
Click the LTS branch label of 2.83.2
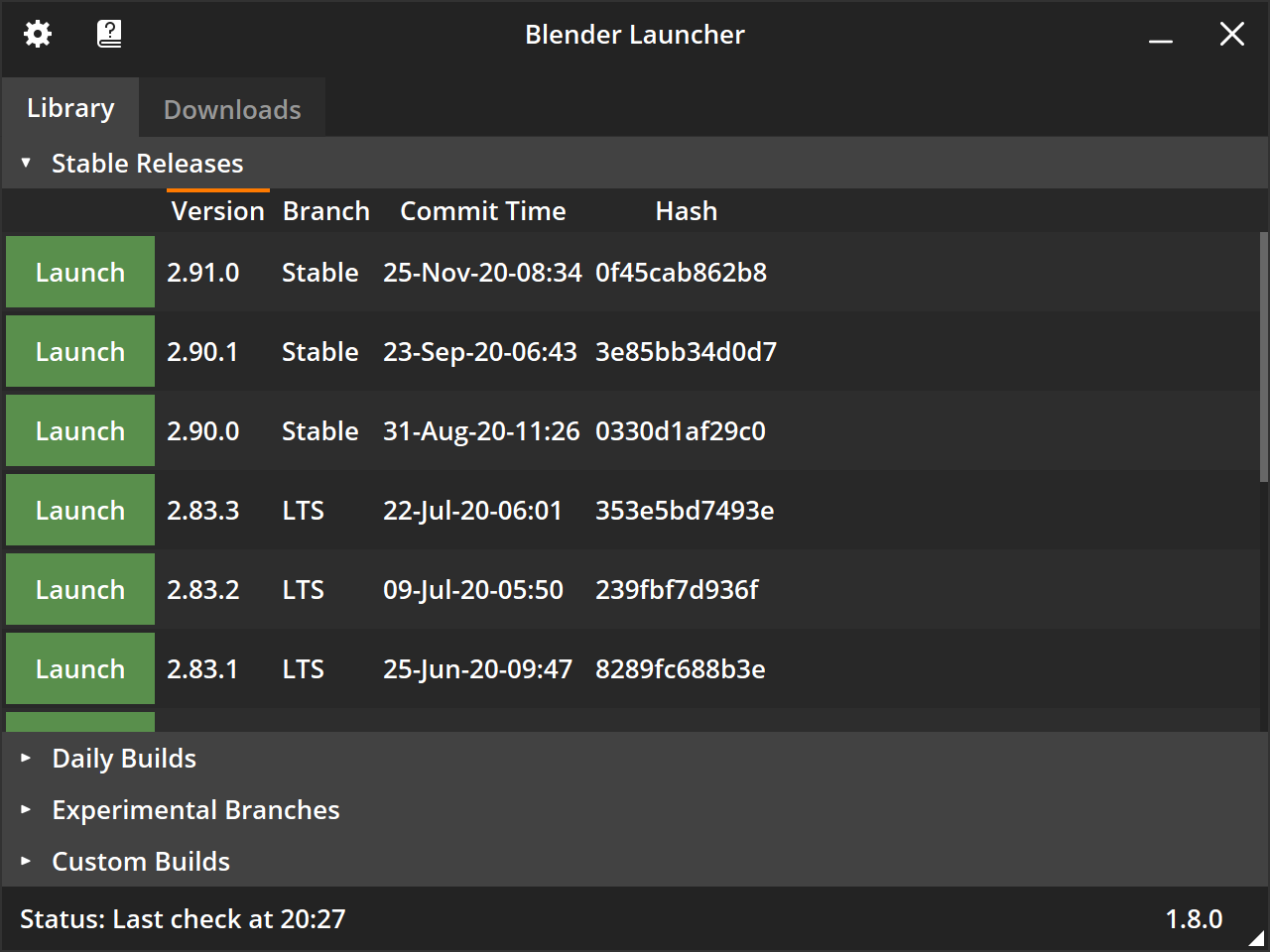point(303,590)
